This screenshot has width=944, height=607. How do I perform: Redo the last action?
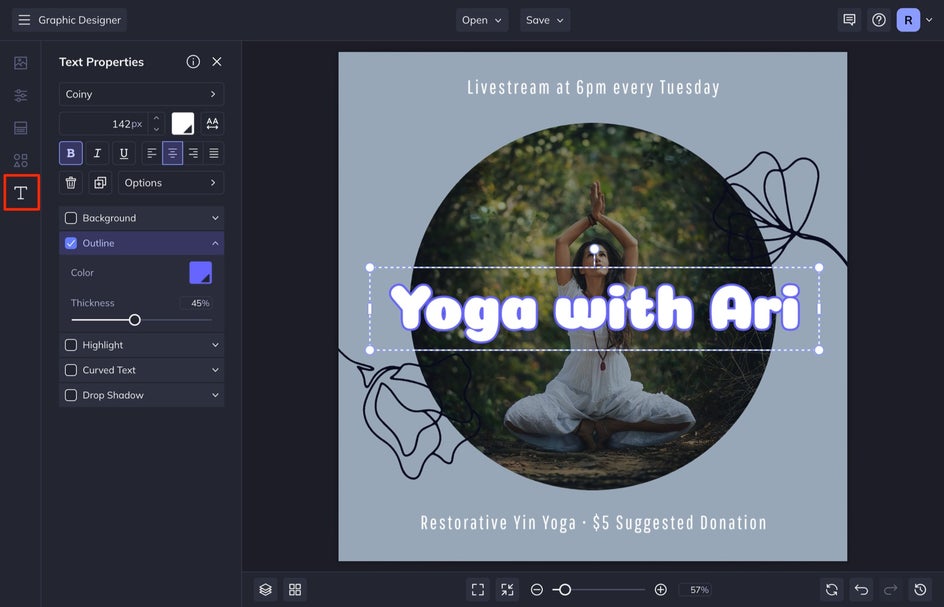(890, 590)
